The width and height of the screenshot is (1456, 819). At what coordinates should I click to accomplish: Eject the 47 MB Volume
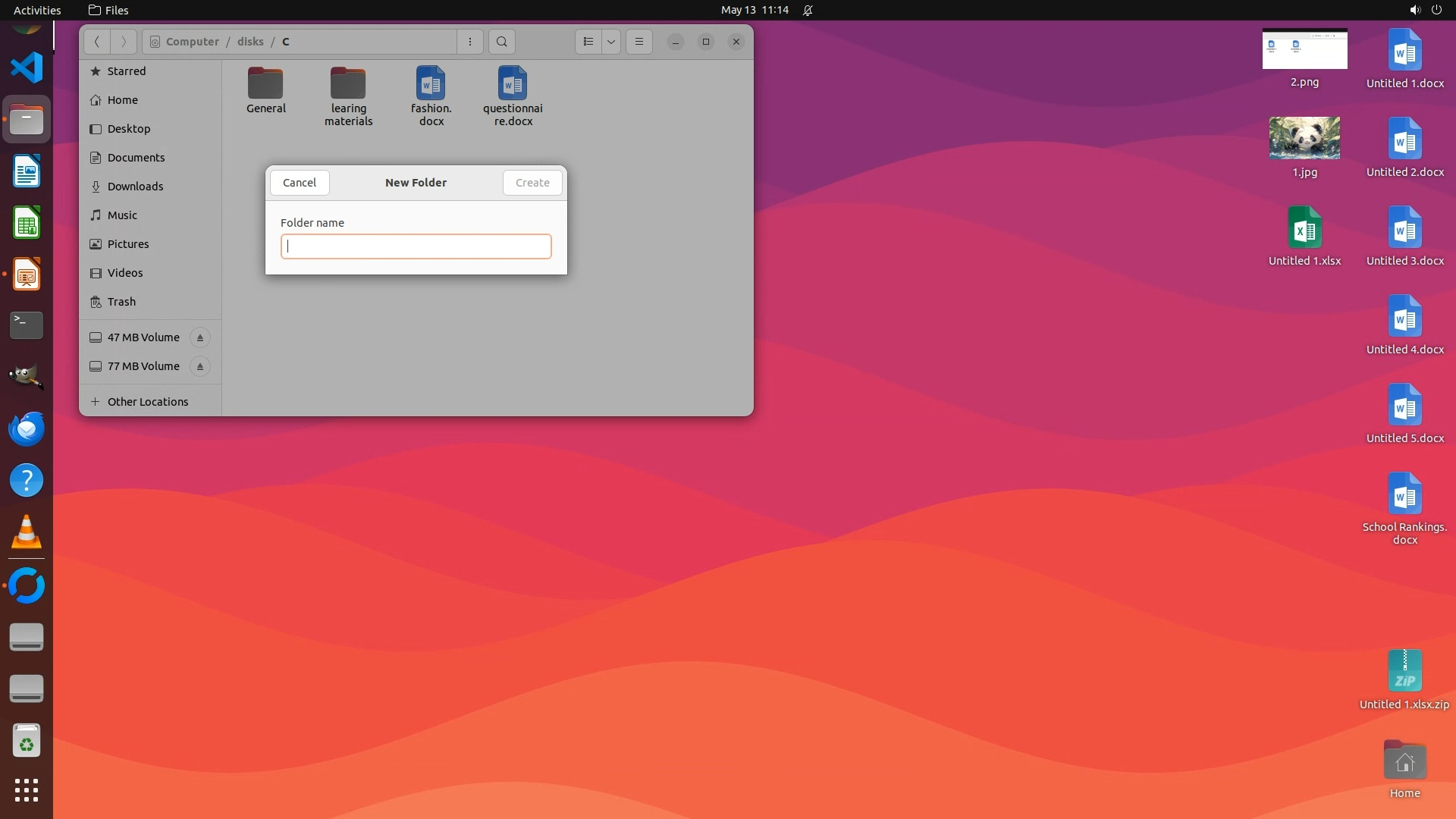pyautogui.click(x=200, y=337)
